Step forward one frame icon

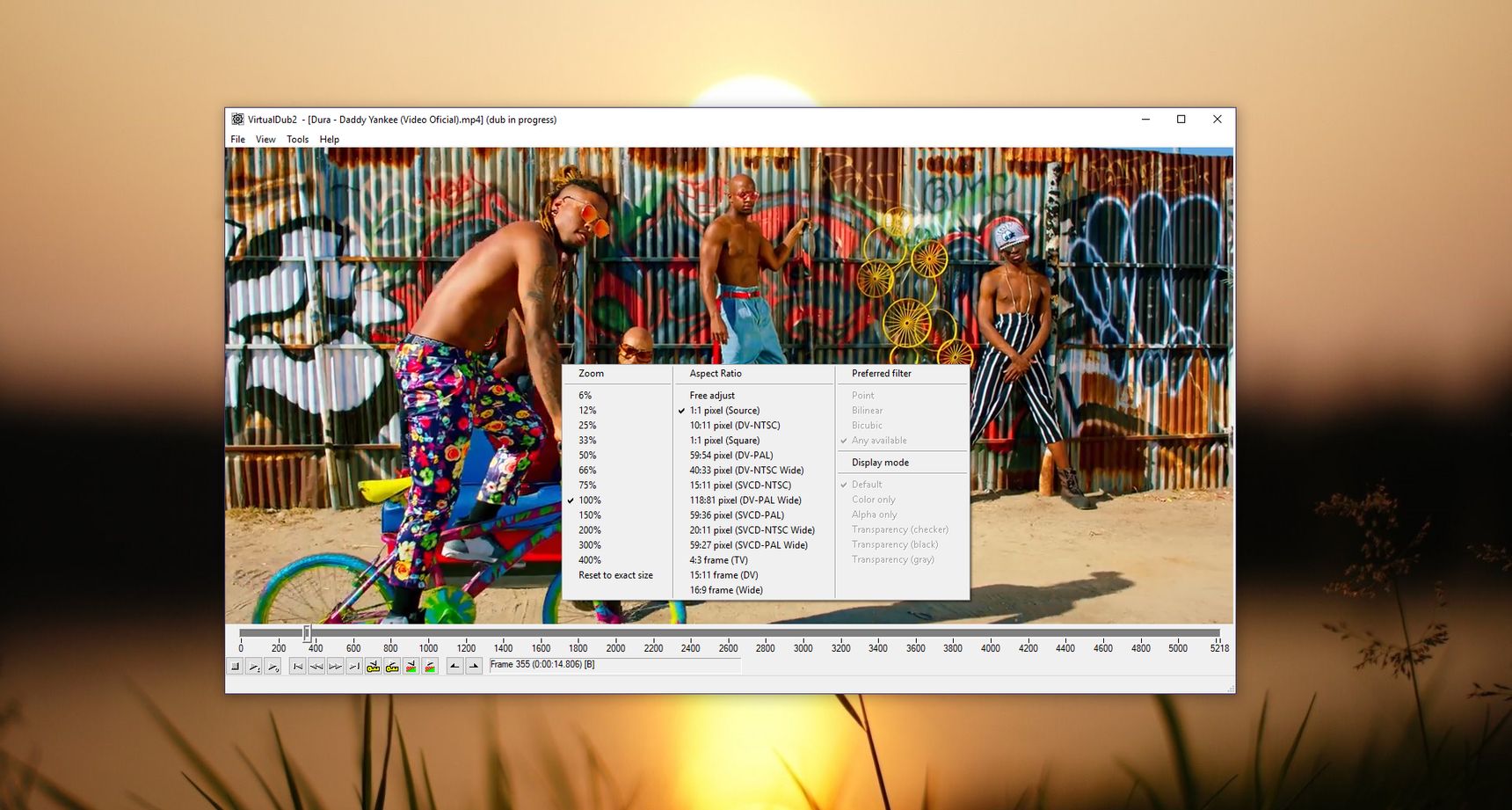coord(336,667)
